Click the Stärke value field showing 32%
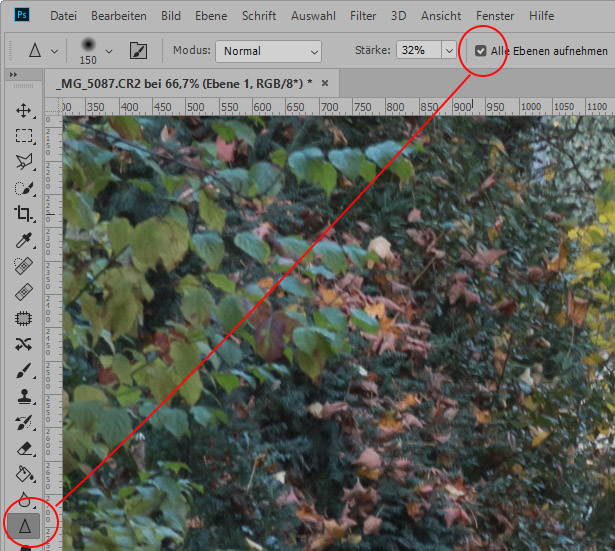 (415, 50)
